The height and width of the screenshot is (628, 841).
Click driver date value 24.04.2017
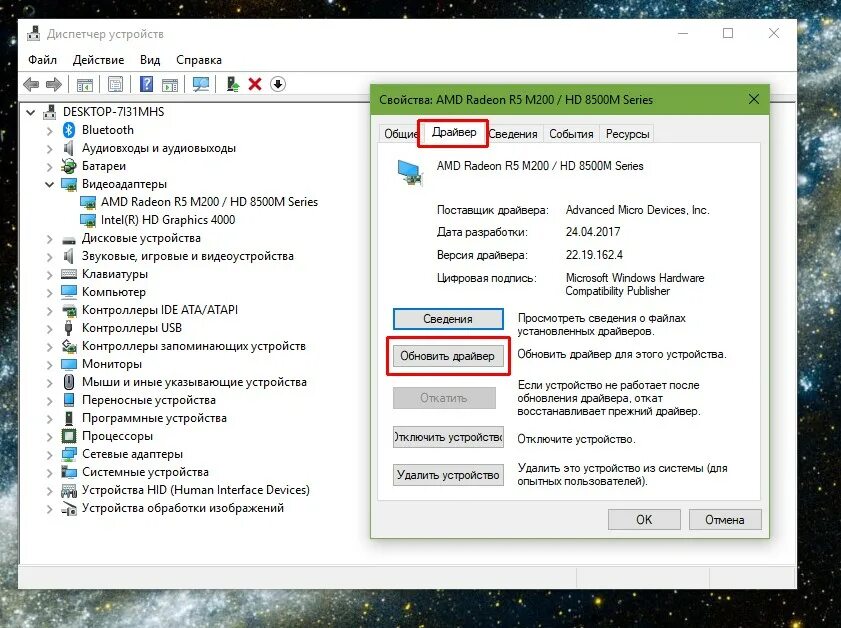click(593, 232)
